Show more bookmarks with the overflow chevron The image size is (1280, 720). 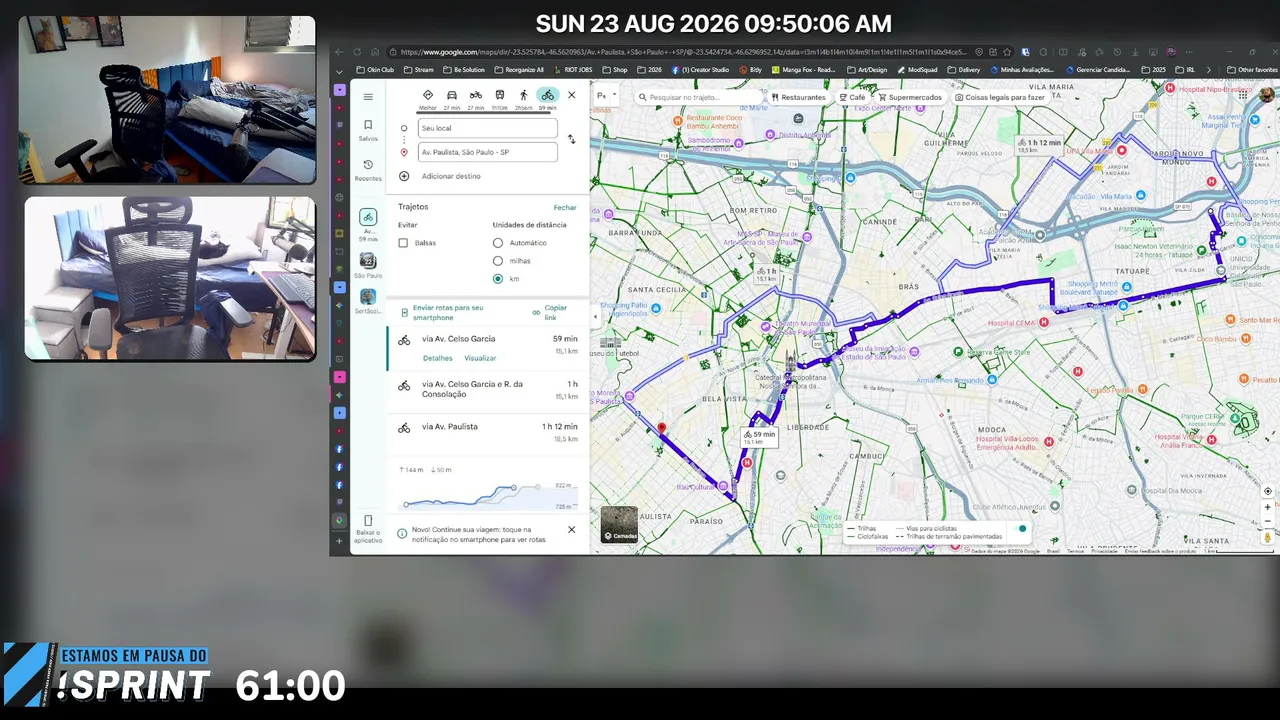coord(1208,70)
